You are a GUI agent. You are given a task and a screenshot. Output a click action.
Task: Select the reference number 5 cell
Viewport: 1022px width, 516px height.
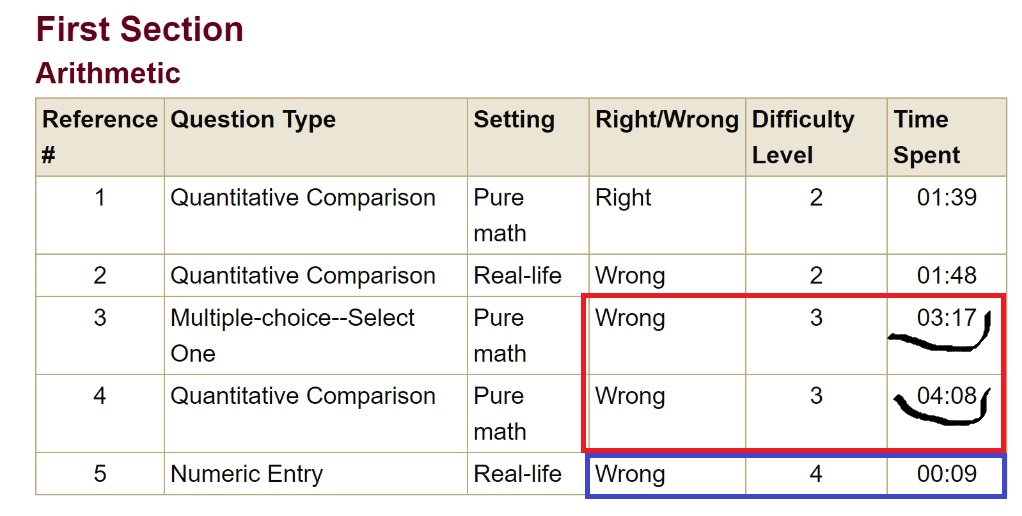click(100, 474)
